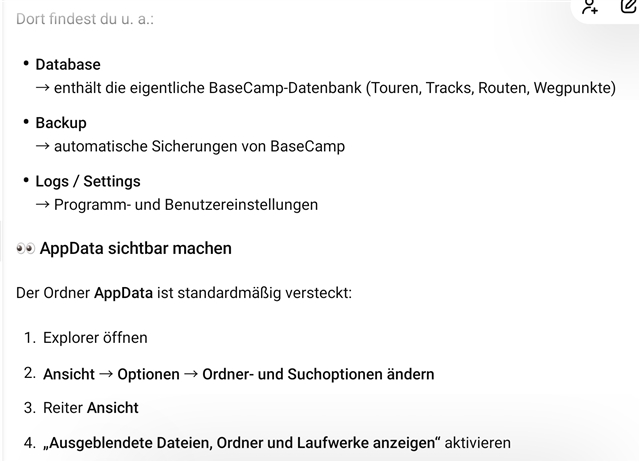Click bold 'Ansicht' in step 3
Viewport: 640px width, 462px height.
click(x=113, y=407)
